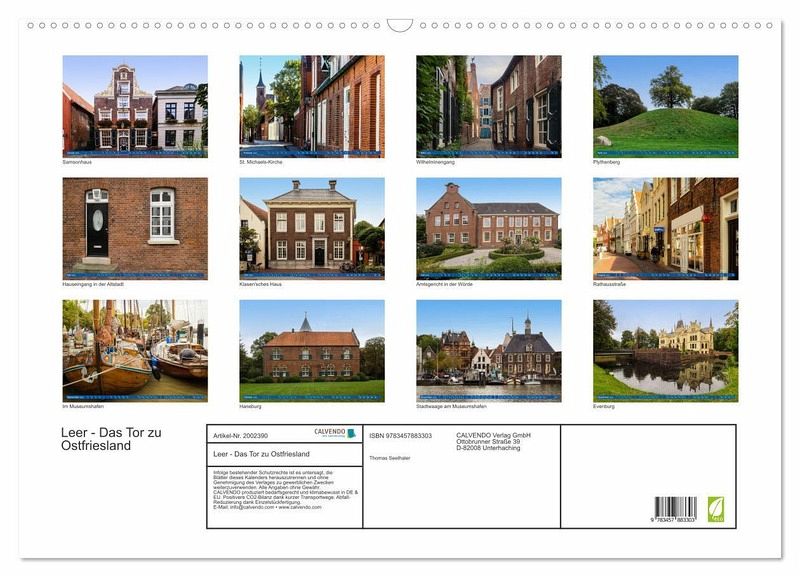Select the 'Evenburg' caption
Screen dimensions: 800x577
tap(604, 407)
